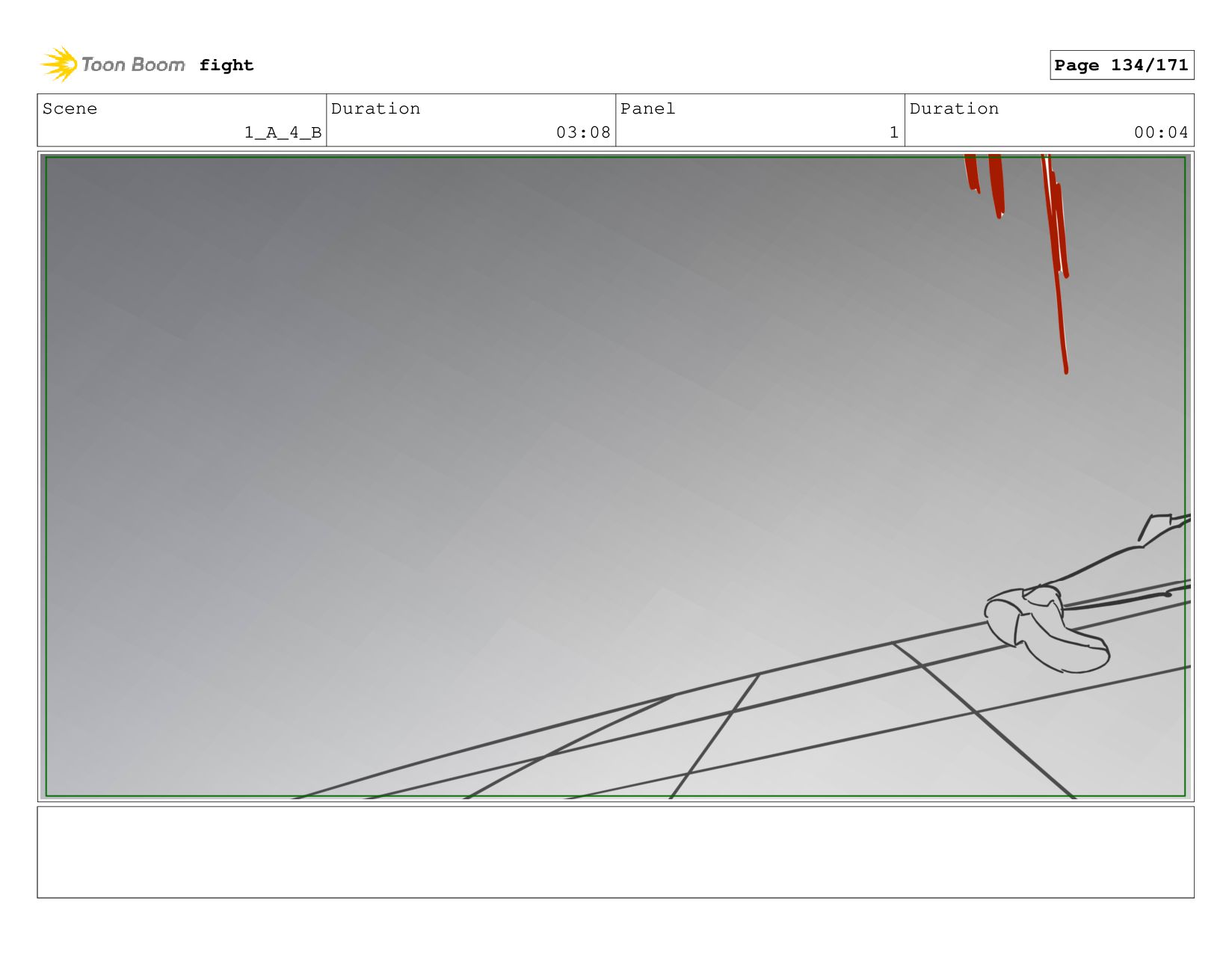Click the 'Panel' header label
1232x954 pixels.
point(647,108)
